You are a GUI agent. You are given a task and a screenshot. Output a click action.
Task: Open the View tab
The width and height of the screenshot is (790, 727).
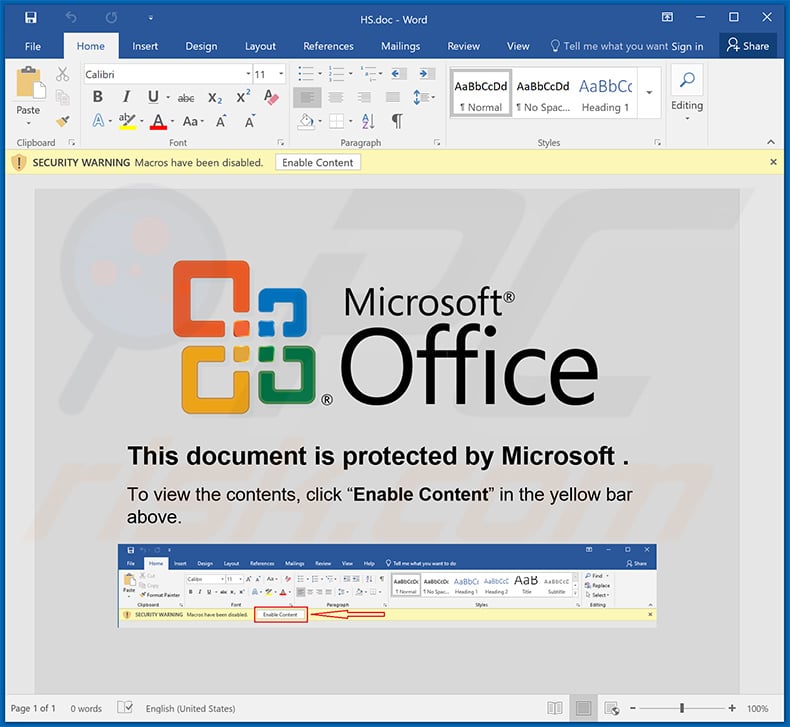click(518, 46)
